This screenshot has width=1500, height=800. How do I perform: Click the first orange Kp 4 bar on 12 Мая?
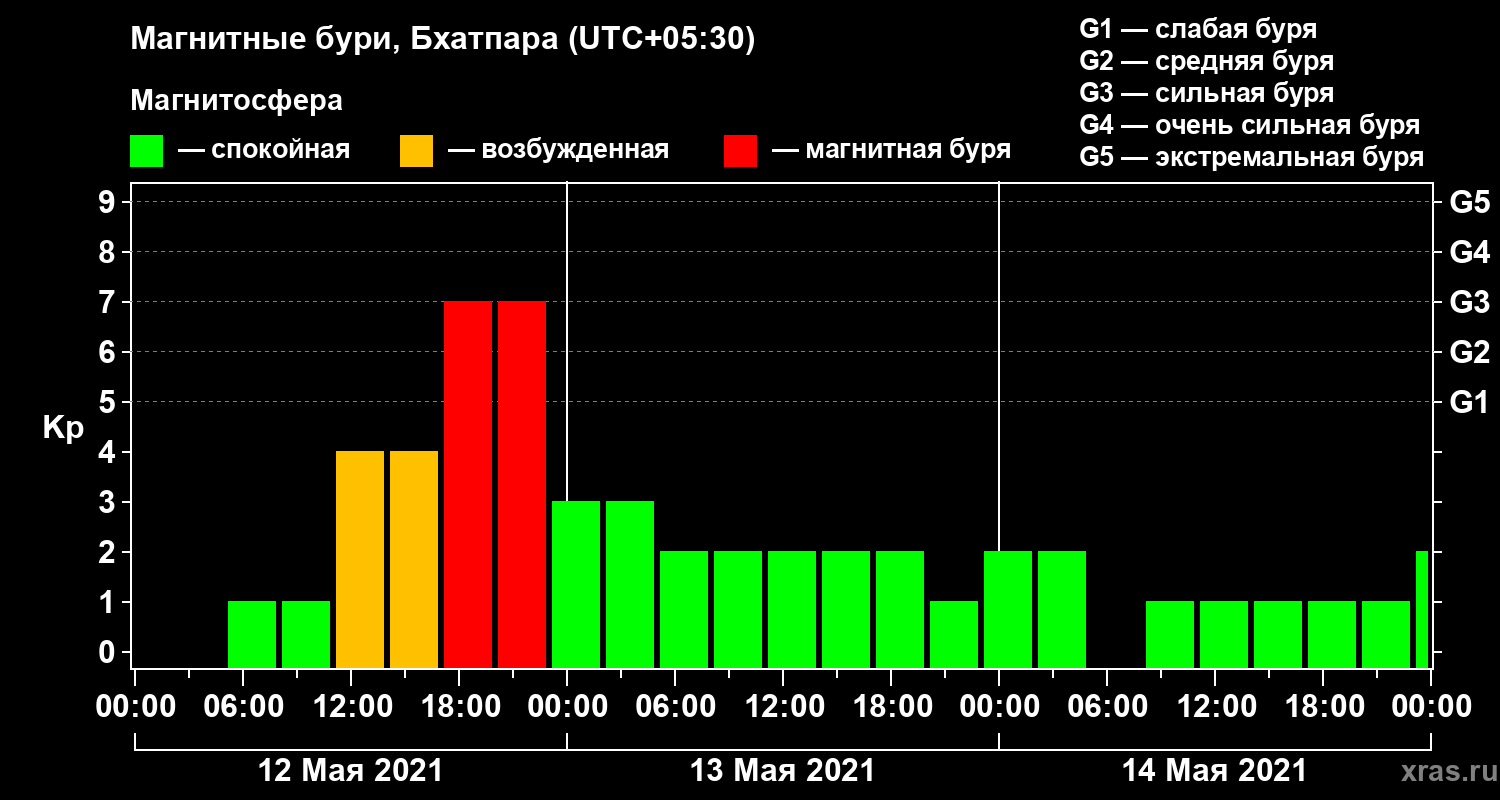(x=360, y=559)
